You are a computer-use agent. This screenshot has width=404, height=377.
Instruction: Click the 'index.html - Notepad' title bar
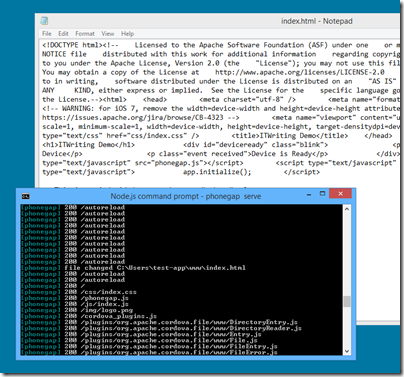pyautogui.click(x=317, y=21)
